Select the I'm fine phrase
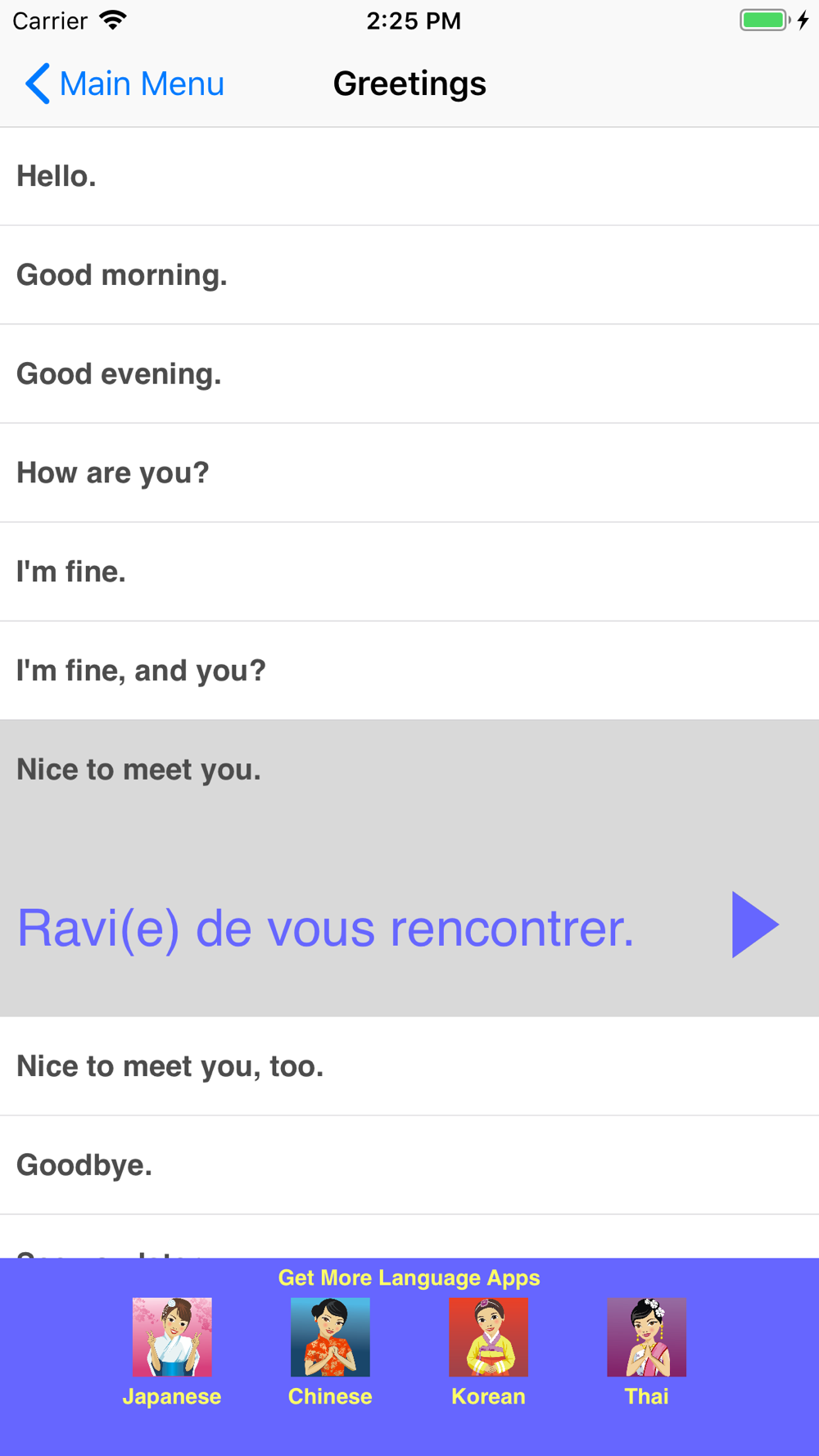This screenshot has width=819, height=1456. pyautogui.click(x=409, y=572)
